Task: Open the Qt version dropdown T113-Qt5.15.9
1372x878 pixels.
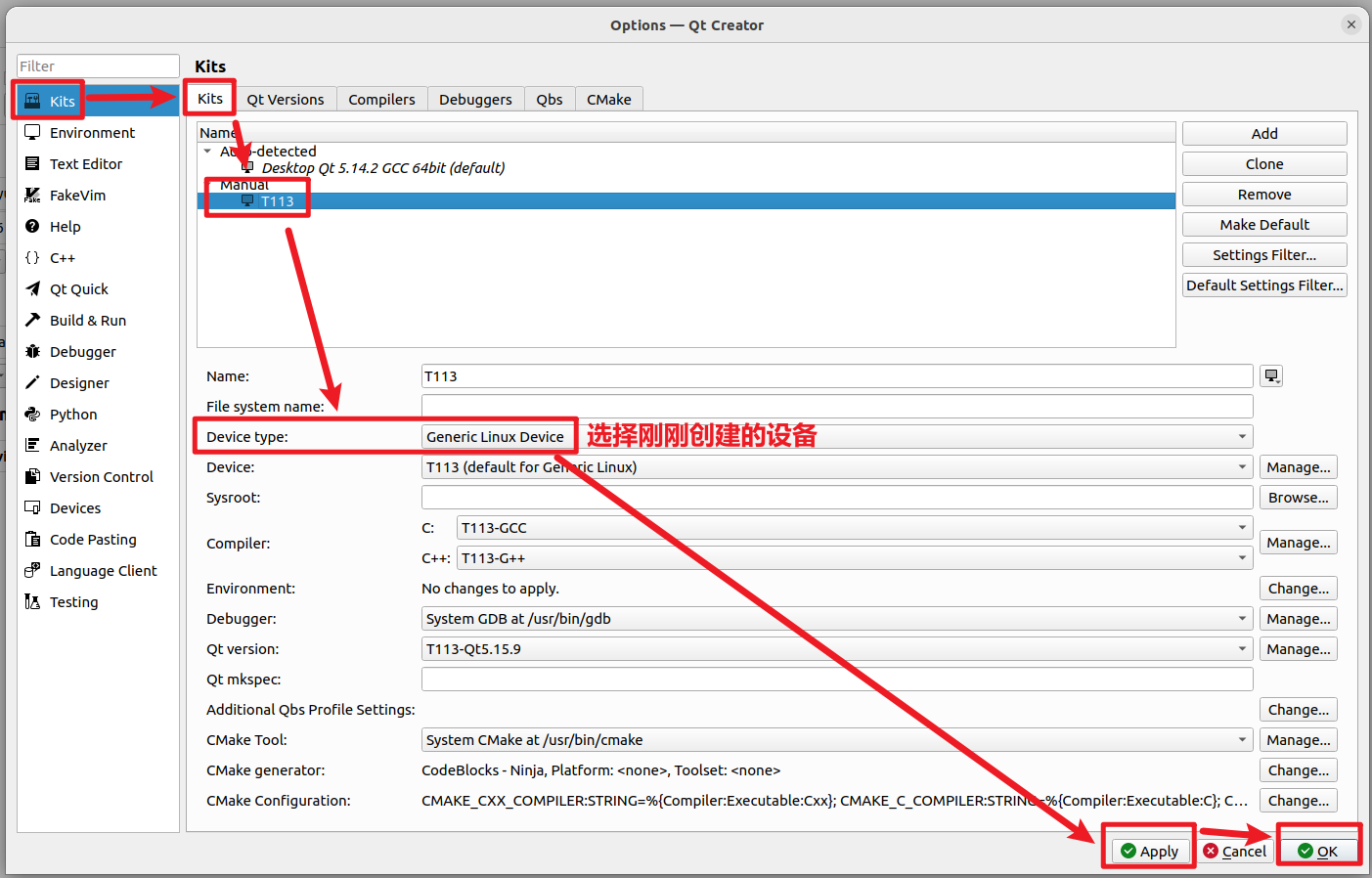Action: click(837, 648)
